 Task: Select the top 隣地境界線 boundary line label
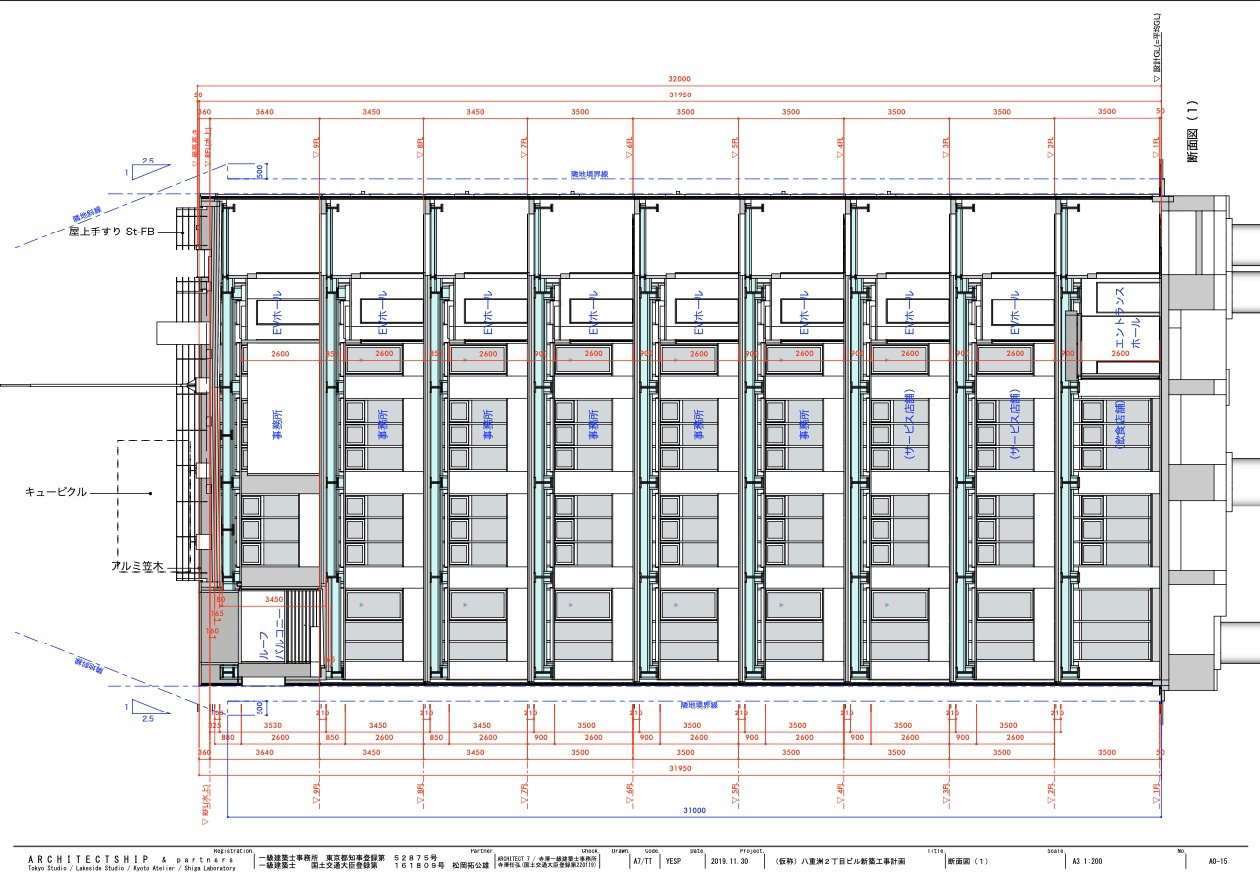(590, 173)
